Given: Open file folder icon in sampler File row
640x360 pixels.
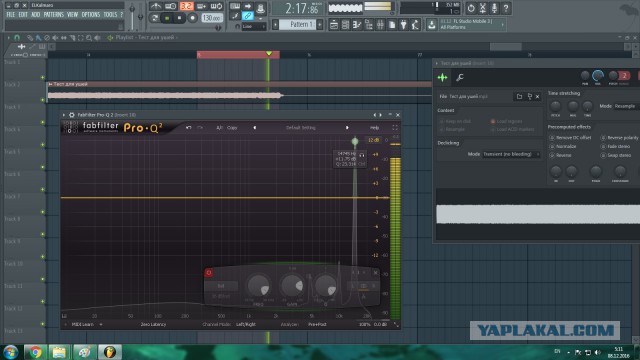Looking at the screenshot, I should pos(519,96).
